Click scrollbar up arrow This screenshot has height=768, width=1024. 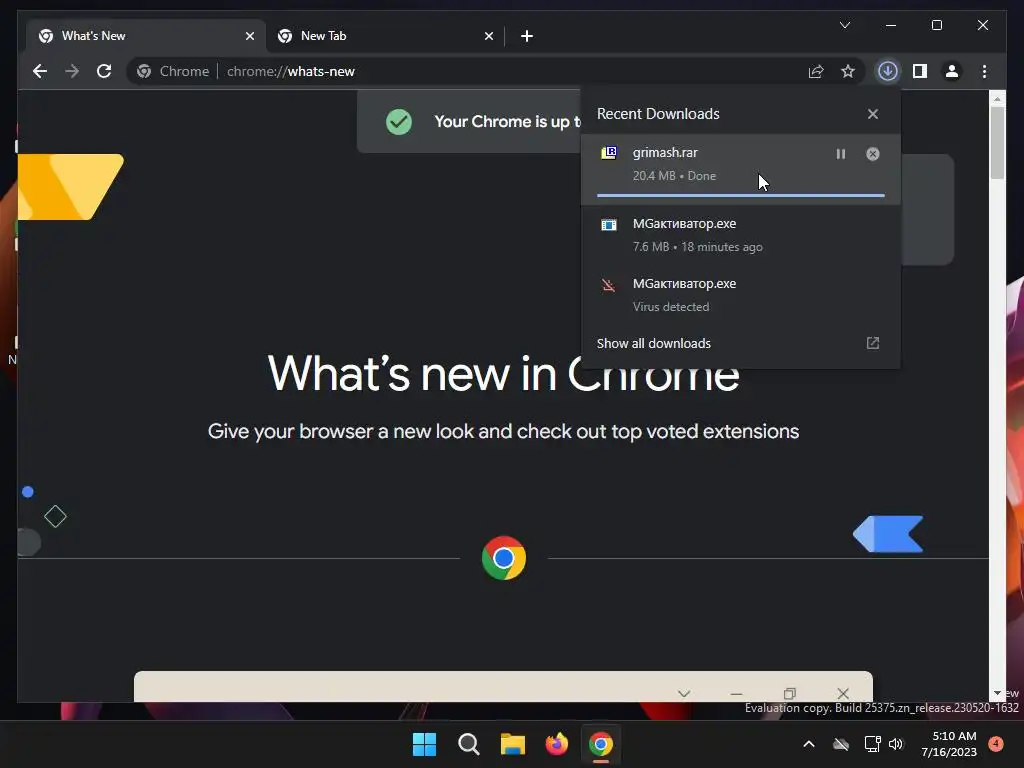[x=997, y=99]
